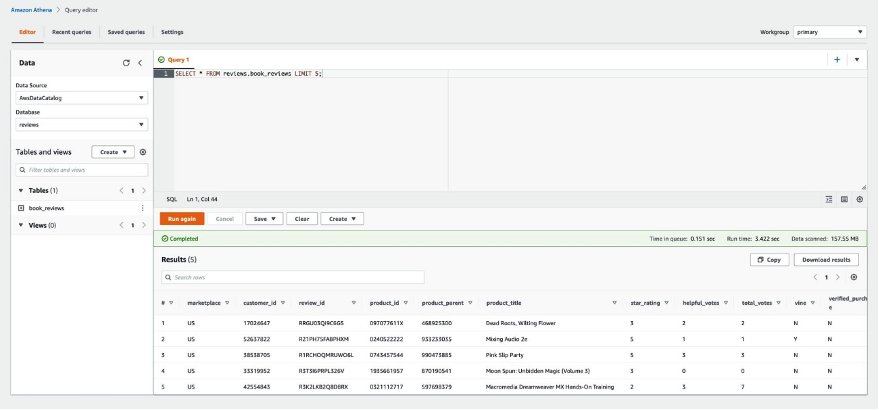Open query tabs dropdown arrow
This screenshot has width=879, height=410.
[857, 59]
